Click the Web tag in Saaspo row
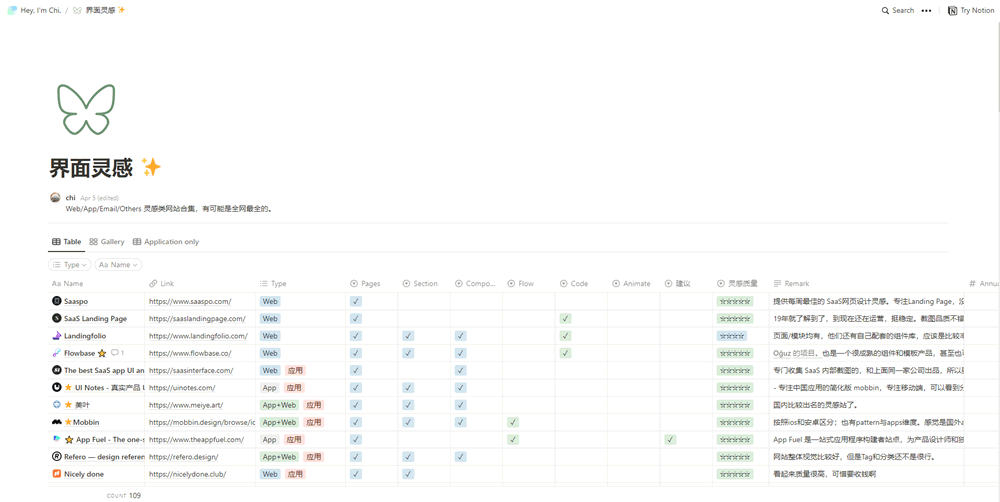 click(x=270, y=301)
